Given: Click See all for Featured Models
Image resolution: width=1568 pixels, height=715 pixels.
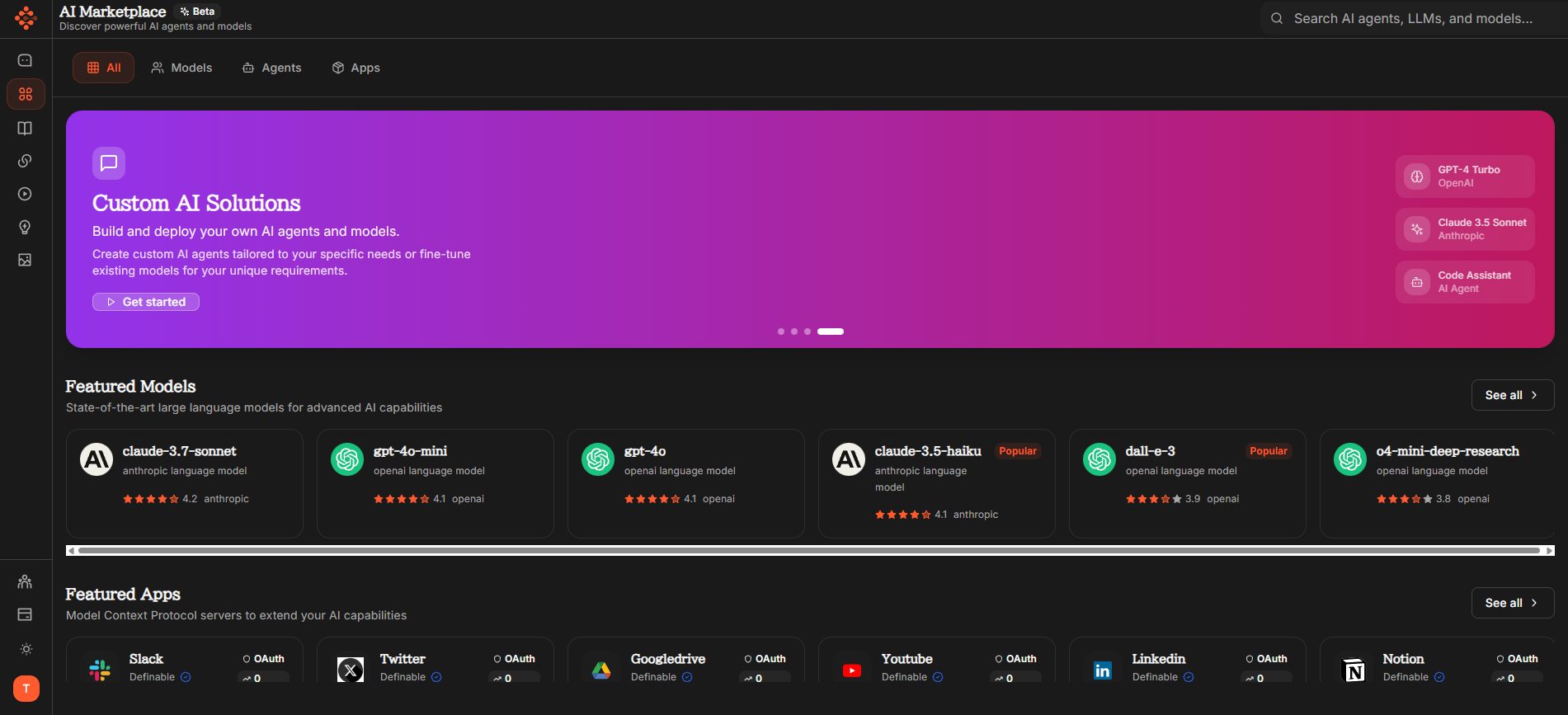Looking at the screenshot, I should pos(1512,395).
